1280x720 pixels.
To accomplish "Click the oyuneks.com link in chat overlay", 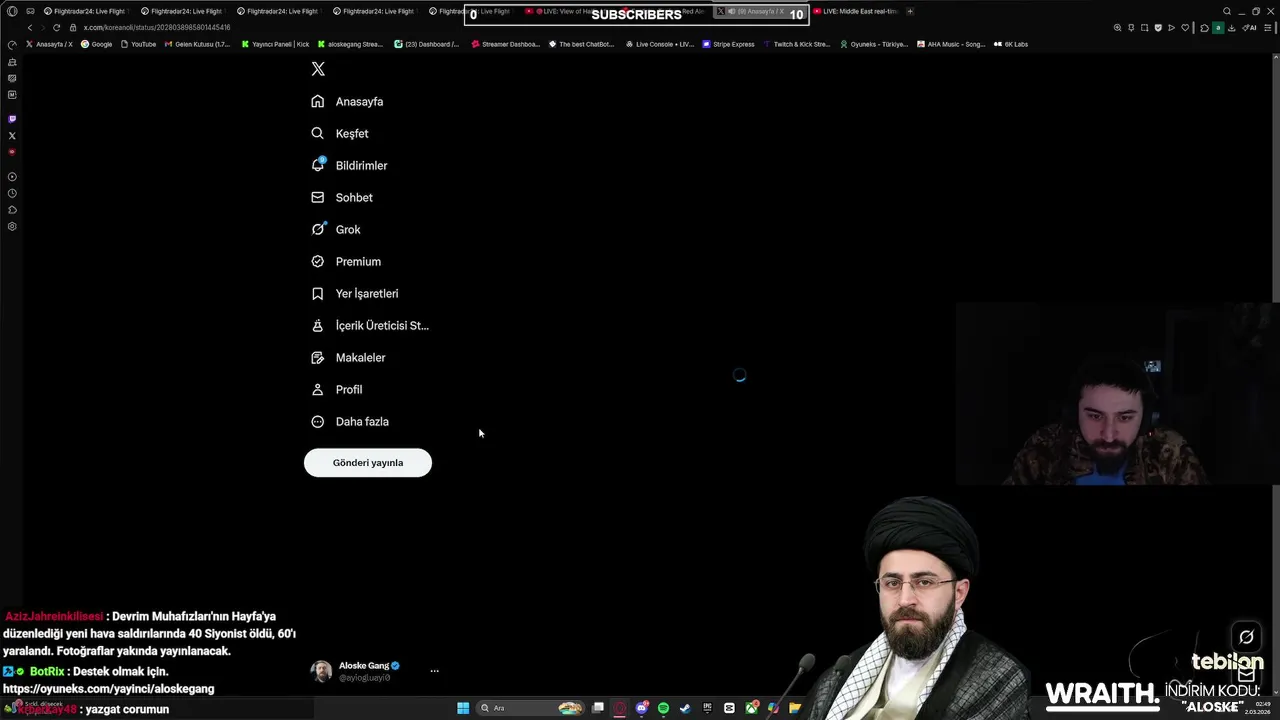I will tap(108, 689).
